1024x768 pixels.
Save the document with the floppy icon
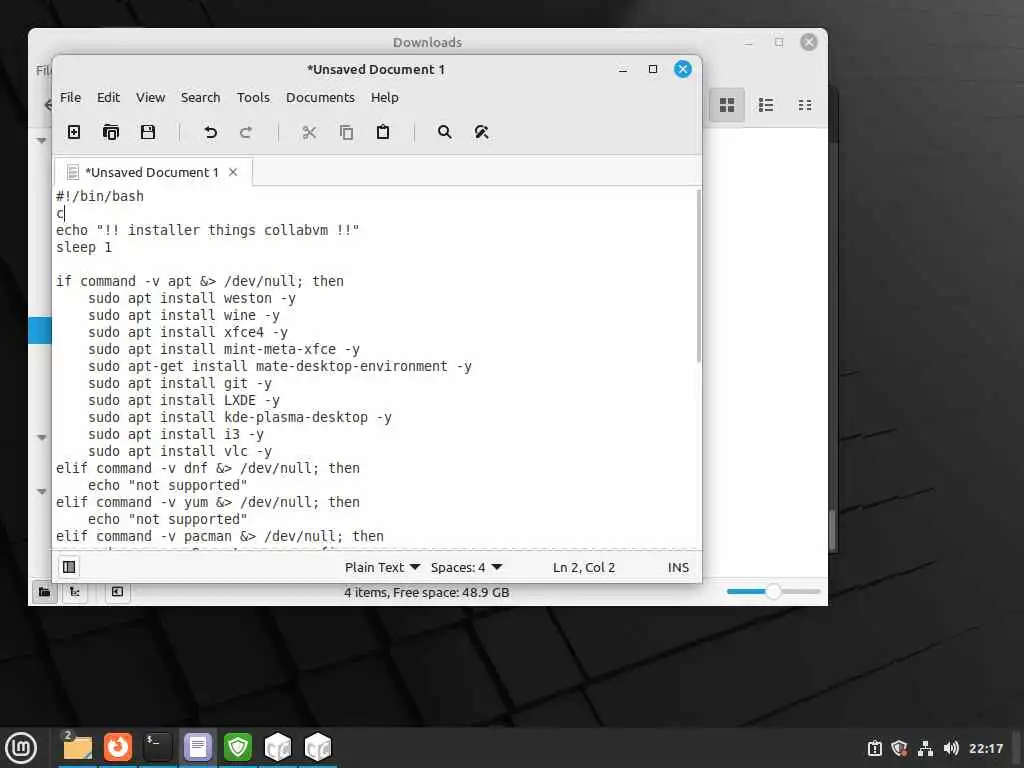(x=148, y=133)
